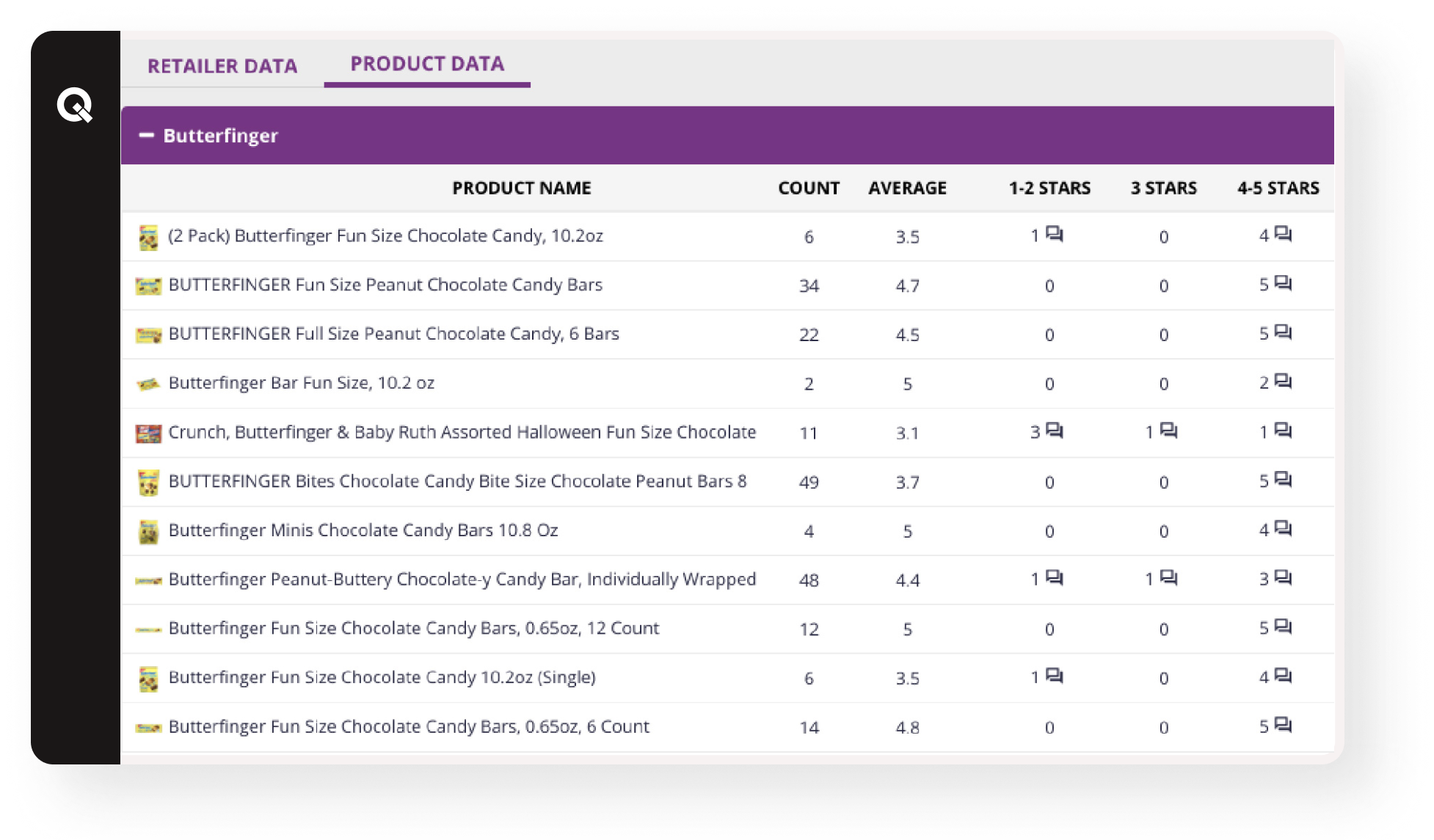The height and width of the screenshot is (840, 1434).
Task: Click the Butterfinger Bites product thumbnail
Action: (148, 483)
